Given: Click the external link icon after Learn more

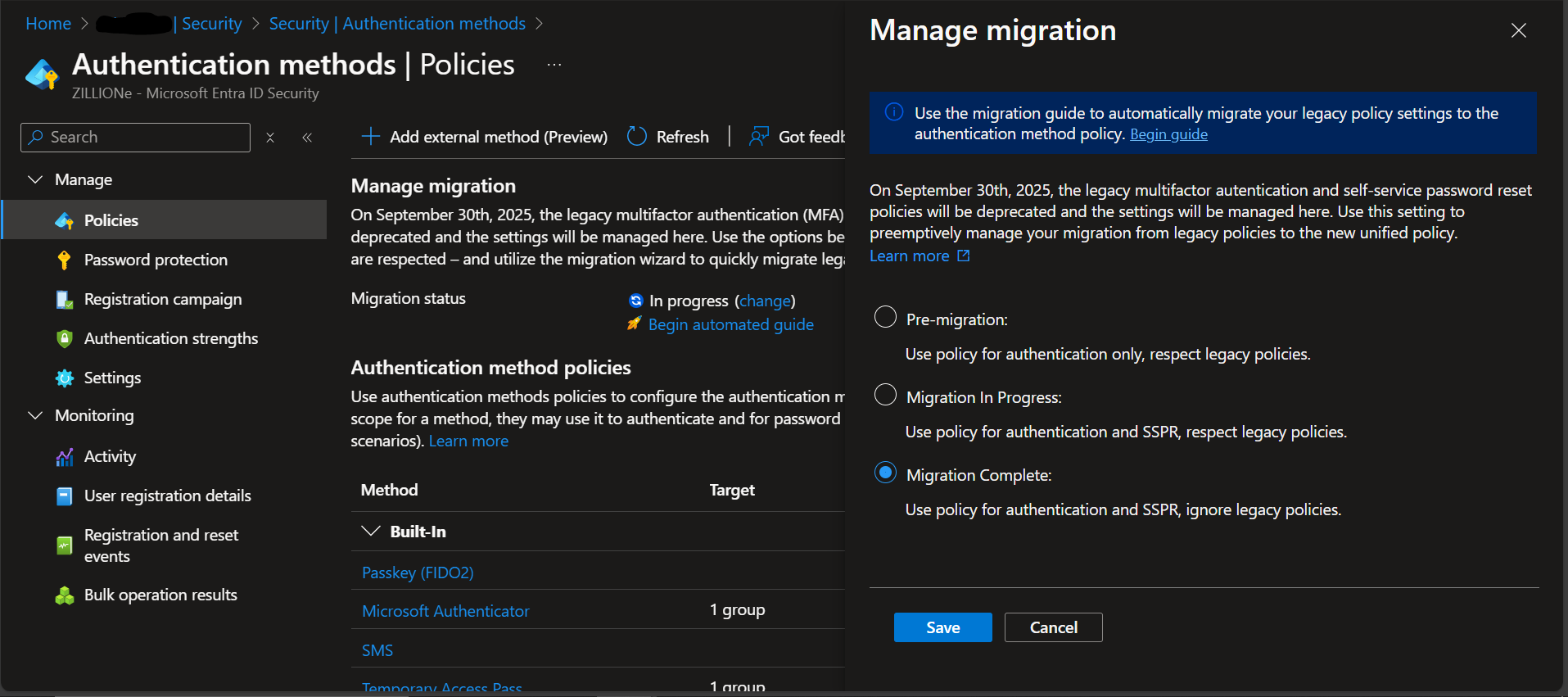Looking at the screenshot, I should (964, 256).
